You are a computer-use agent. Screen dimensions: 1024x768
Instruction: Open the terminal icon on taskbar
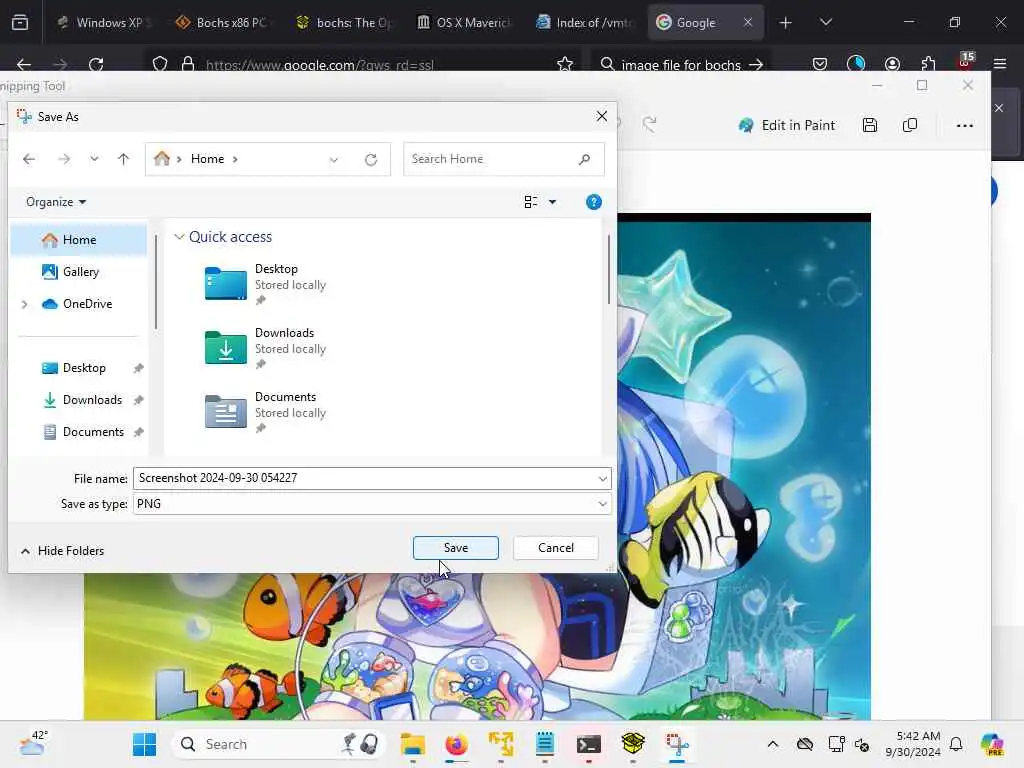tap(588, 744)
